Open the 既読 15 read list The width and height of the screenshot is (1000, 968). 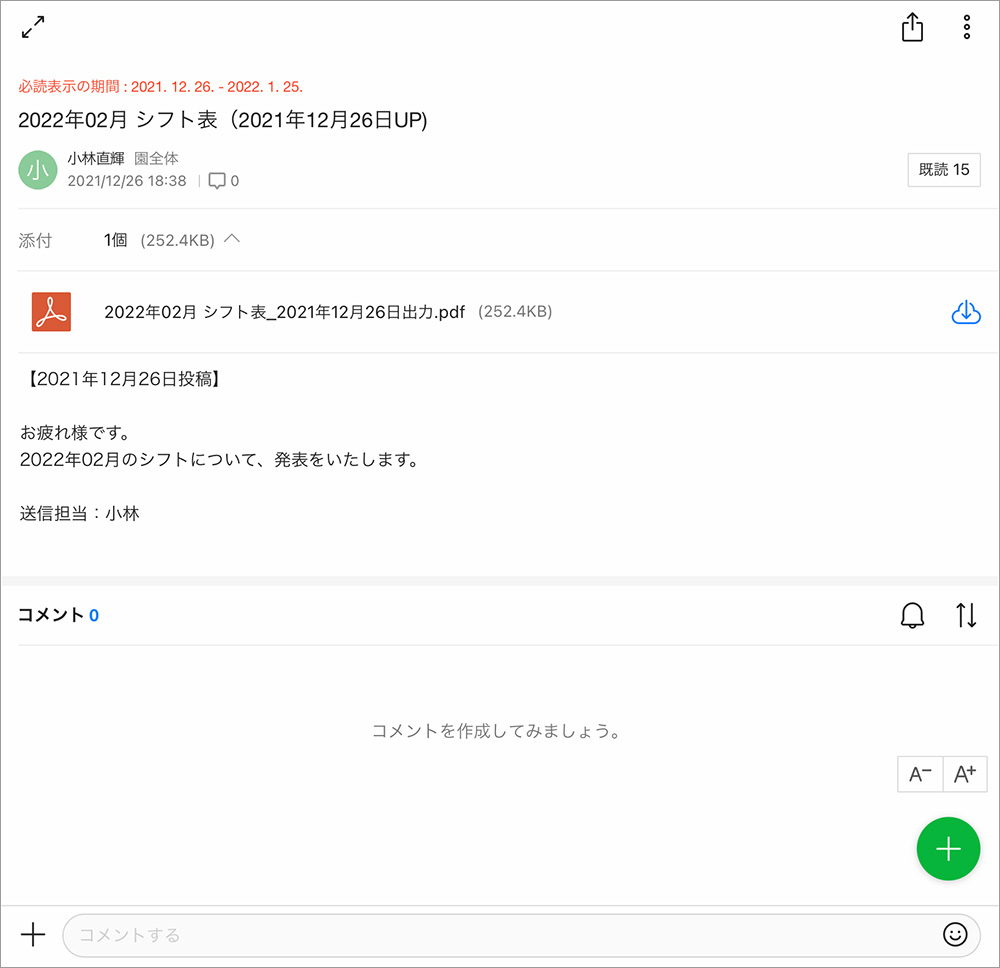(x=943, y=170)
